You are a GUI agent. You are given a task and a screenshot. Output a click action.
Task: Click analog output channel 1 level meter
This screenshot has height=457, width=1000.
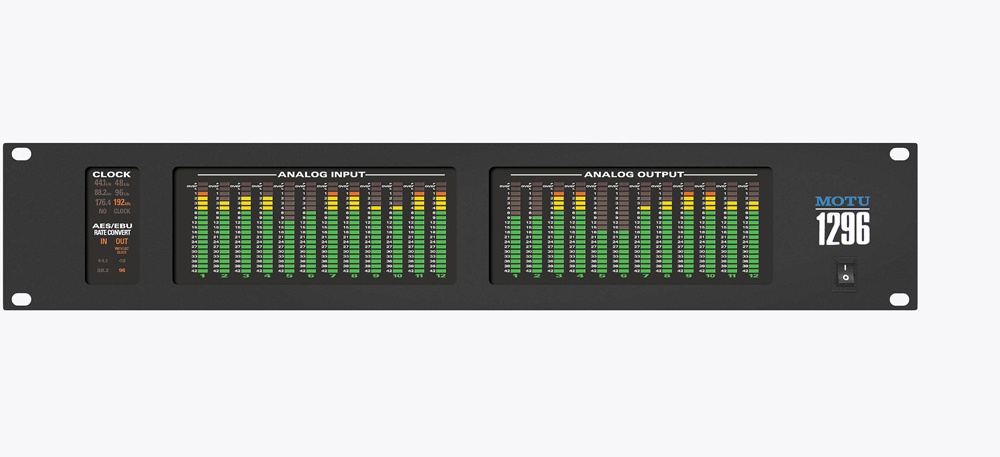515,228
